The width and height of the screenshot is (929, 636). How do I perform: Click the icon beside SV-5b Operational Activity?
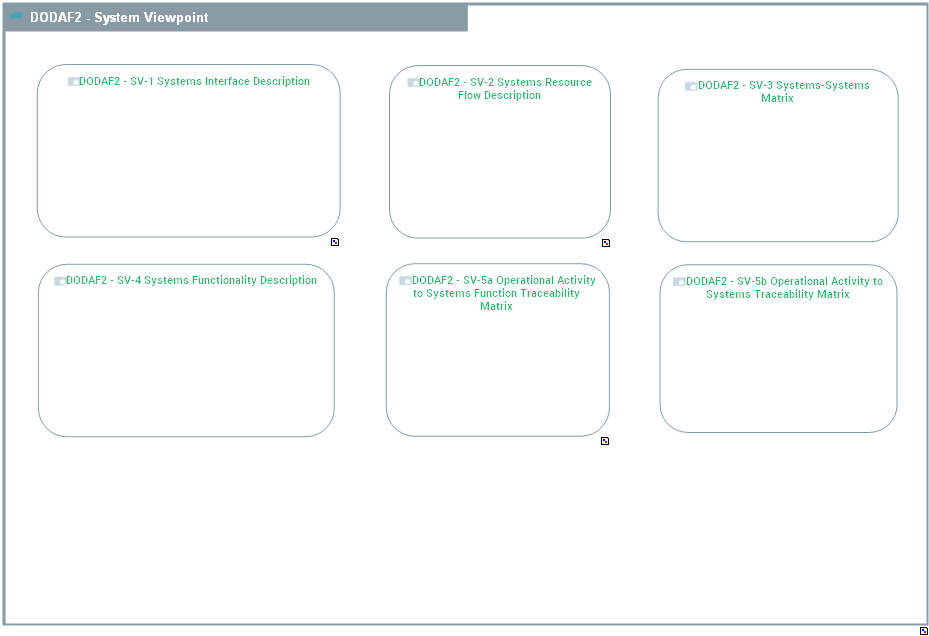coord(679,282)
